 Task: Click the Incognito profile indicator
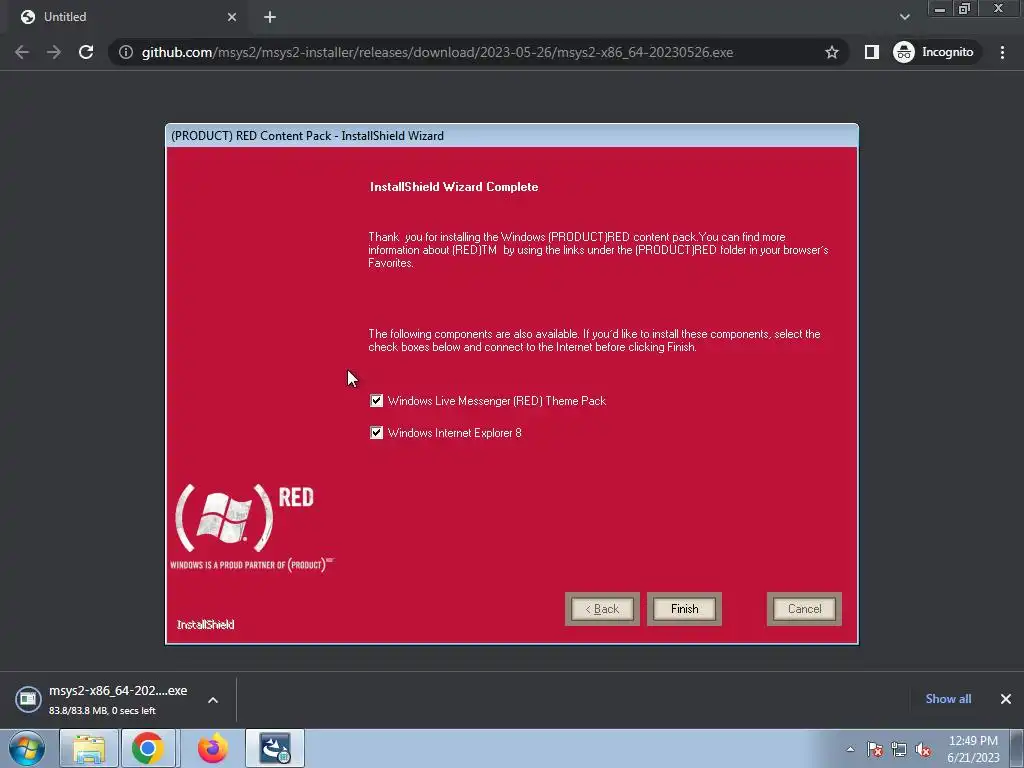[x=934, y=52]
